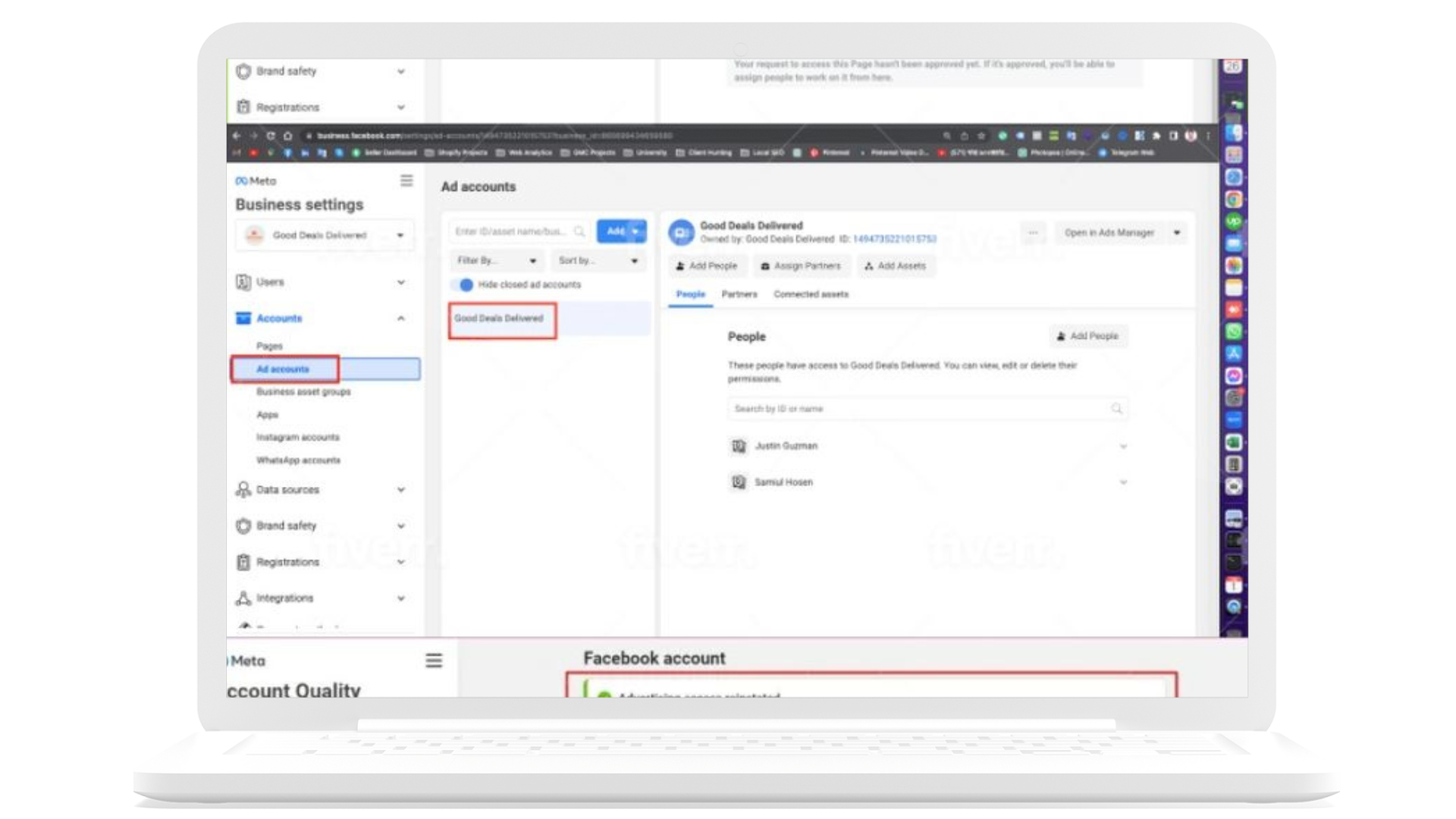Open the Good Deals Delivered business selector
Viewport: 1456px width, 819px height.
click(326, 235)
